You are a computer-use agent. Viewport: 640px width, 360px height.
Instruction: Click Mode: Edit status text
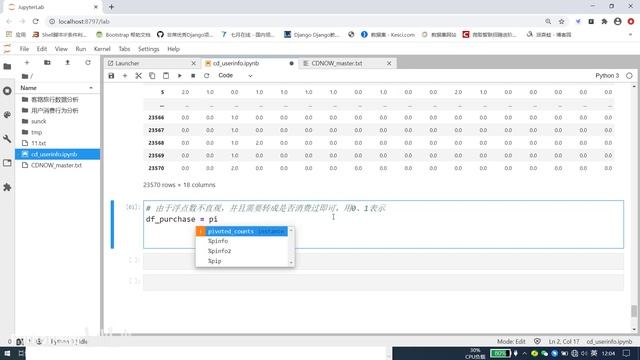click(x=511, y=341)
